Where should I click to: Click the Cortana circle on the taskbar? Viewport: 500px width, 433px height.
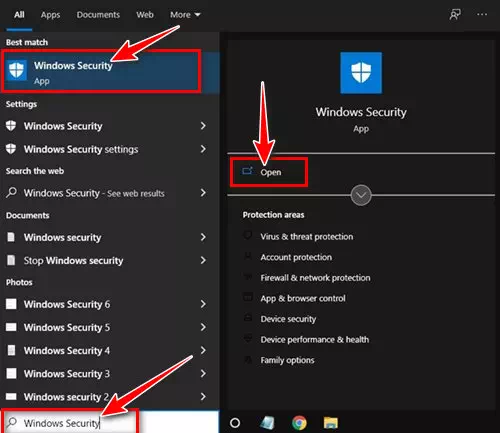(x=235, y=423)
